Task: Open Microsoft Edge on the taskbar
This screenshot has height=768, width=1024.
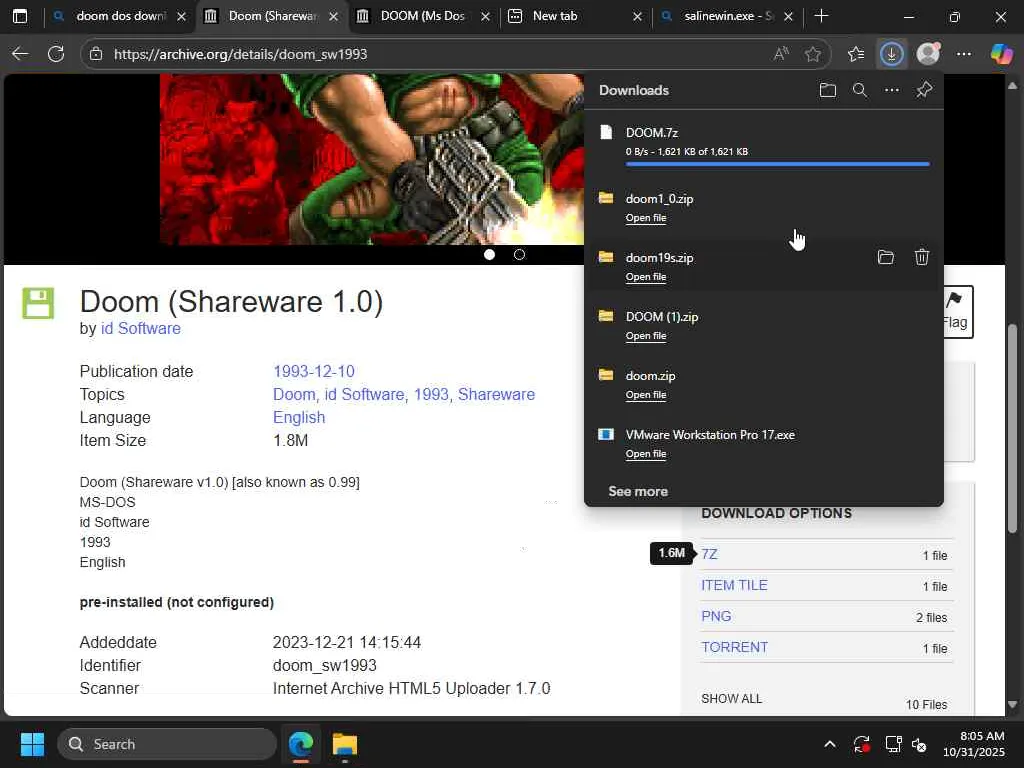Action: pyautogui.click(x=301, y=744)
